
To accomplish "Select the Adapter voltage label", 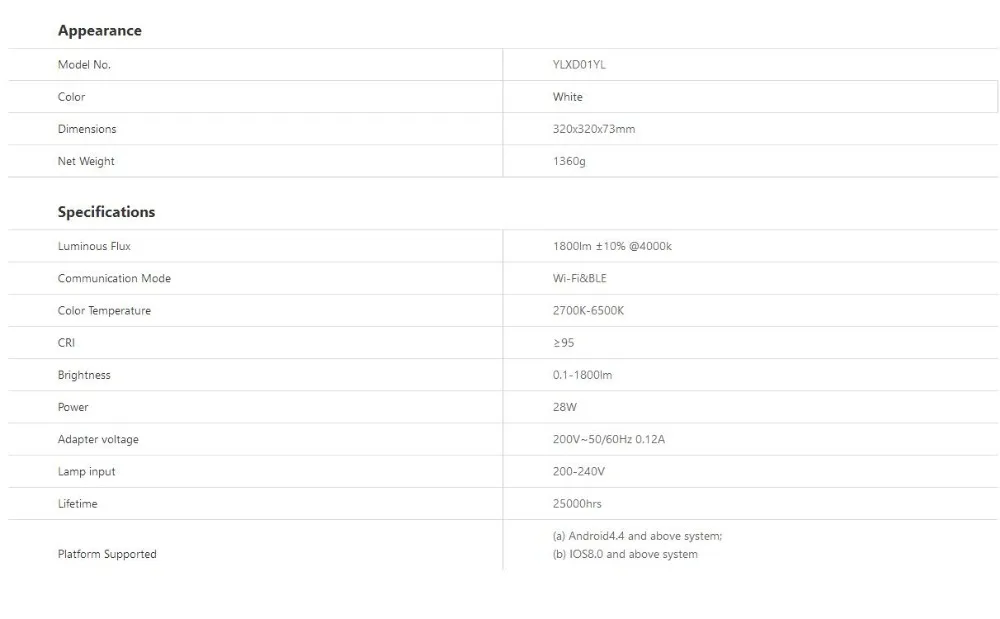I will [98, 439].
